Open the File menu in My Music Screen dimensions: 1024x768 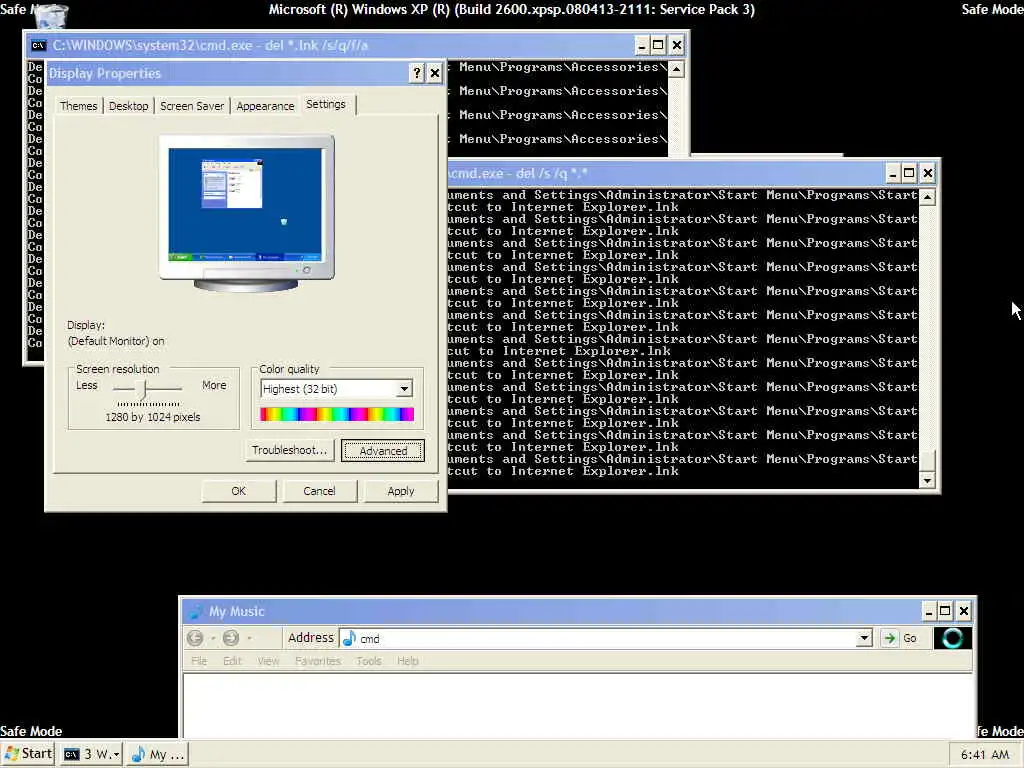point(199,661)
